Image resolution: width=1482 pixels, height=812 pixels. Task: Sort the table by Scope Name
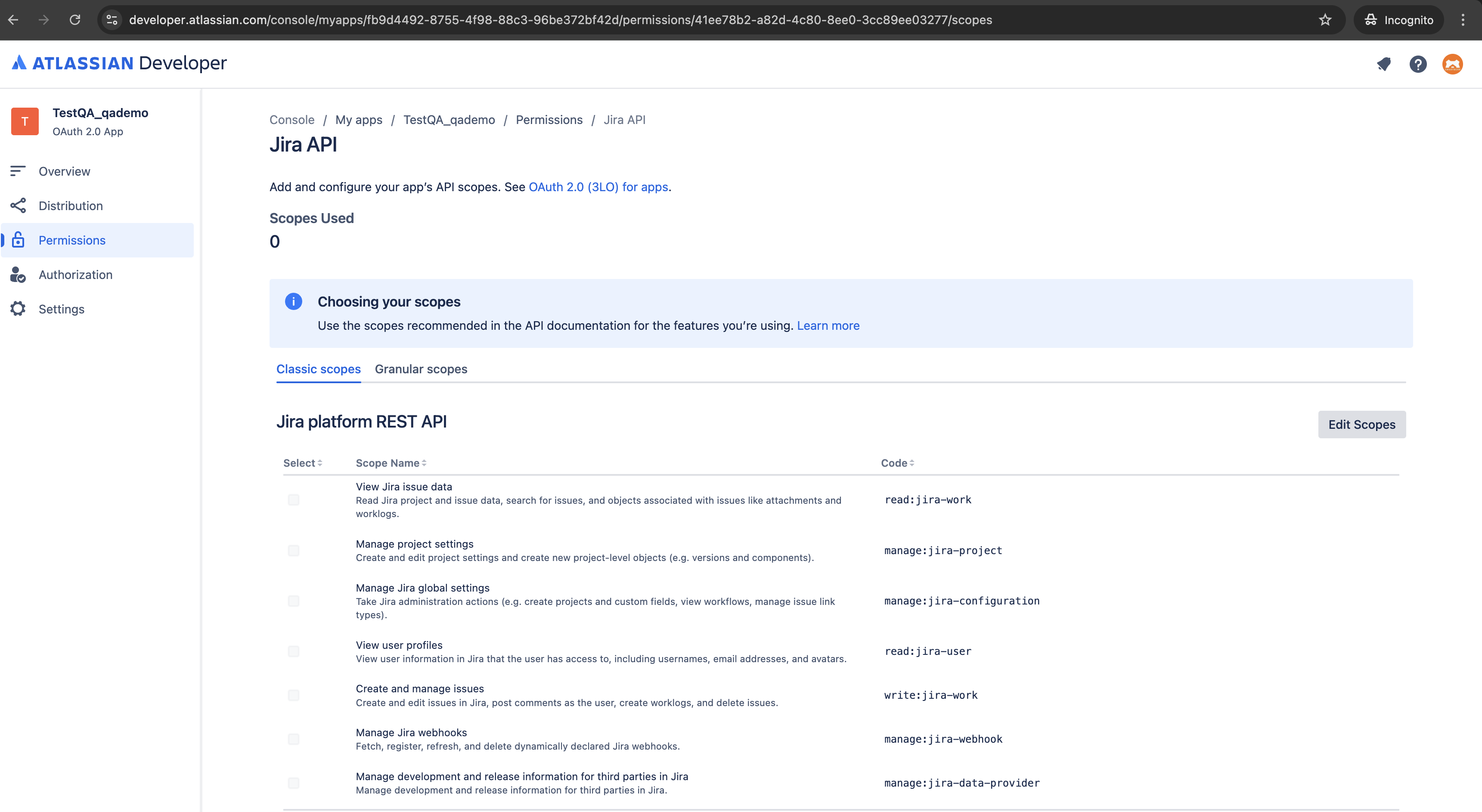pos(391,463)
